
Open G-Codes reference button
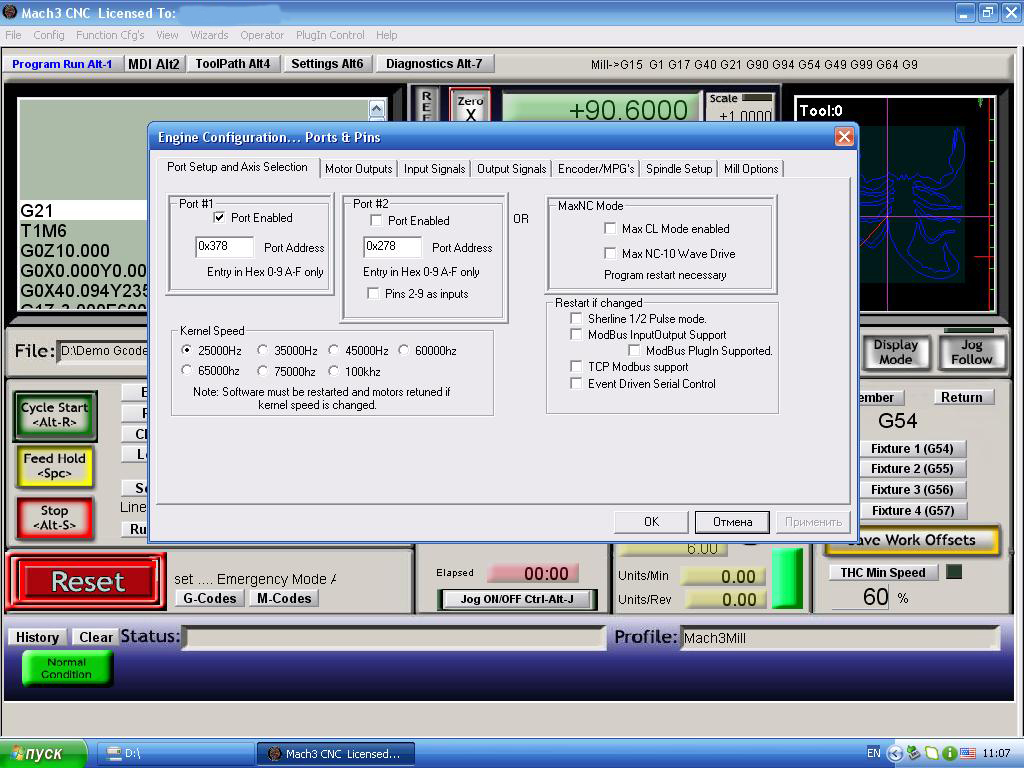click(x=210, y=598)
